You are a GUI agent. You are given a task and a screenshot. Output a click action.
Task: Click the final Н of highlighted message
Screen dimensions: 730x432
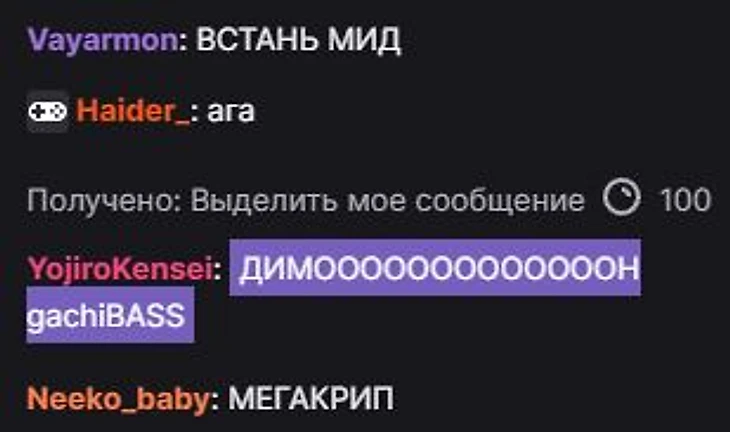click(x=627, y=269)
